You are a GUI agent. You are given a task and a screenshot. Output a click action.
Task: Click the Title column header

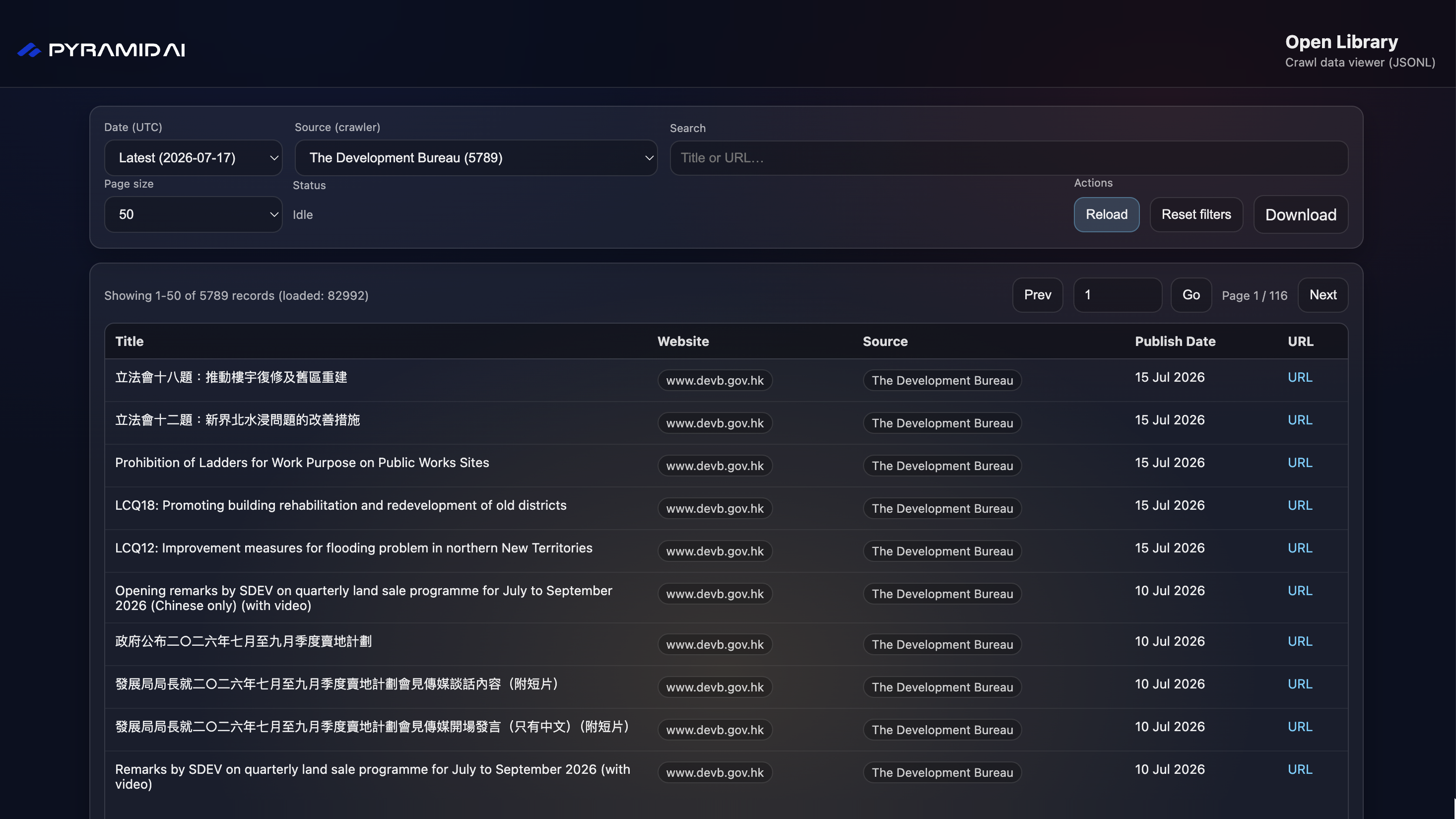coord(130,341)
